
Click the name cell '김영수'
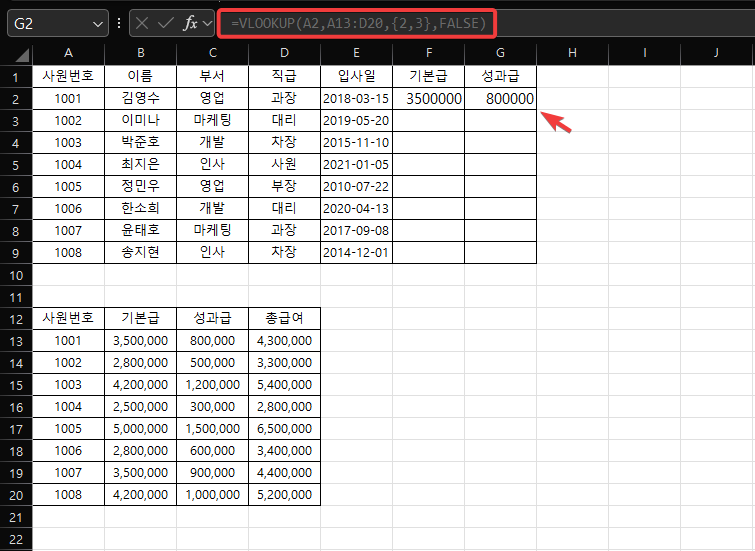pos(141,99)
